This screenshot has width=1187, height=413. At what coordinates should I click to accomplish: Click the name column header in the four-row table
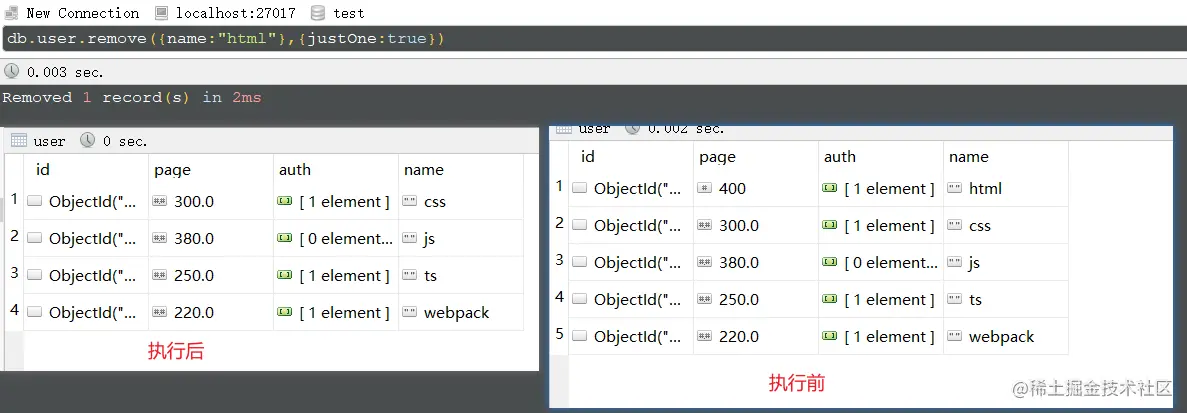424,170
